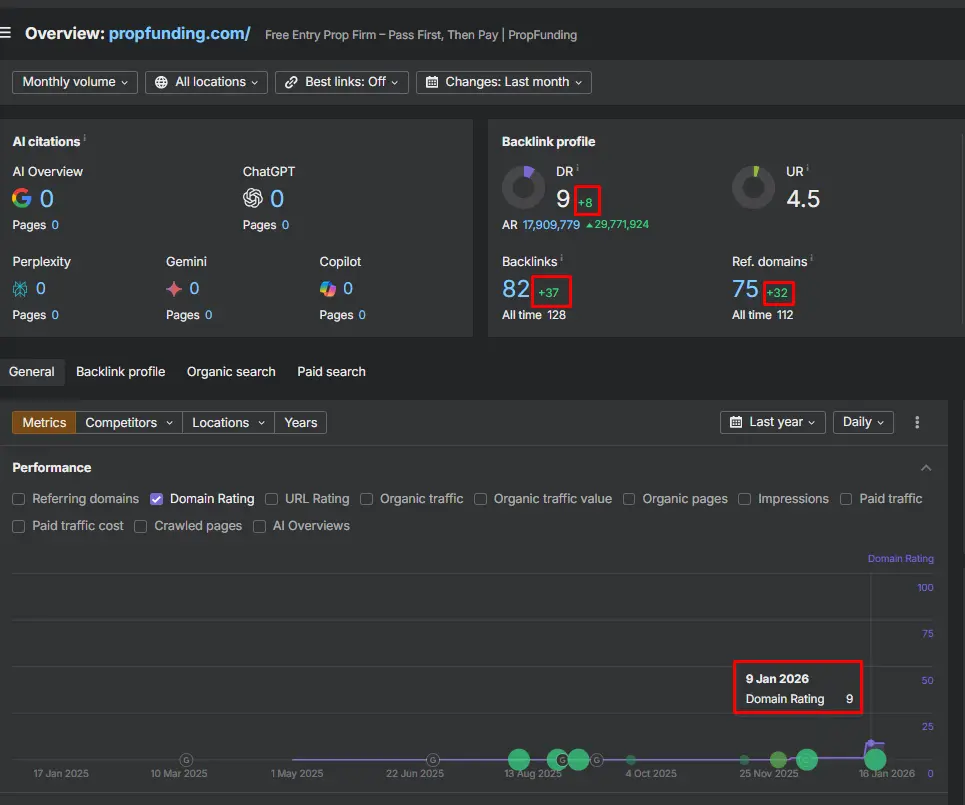Open the Changes: Last month dropdown
Viewport: 965px width, 805px height.
pyautogui.click(x=504, y=82)
